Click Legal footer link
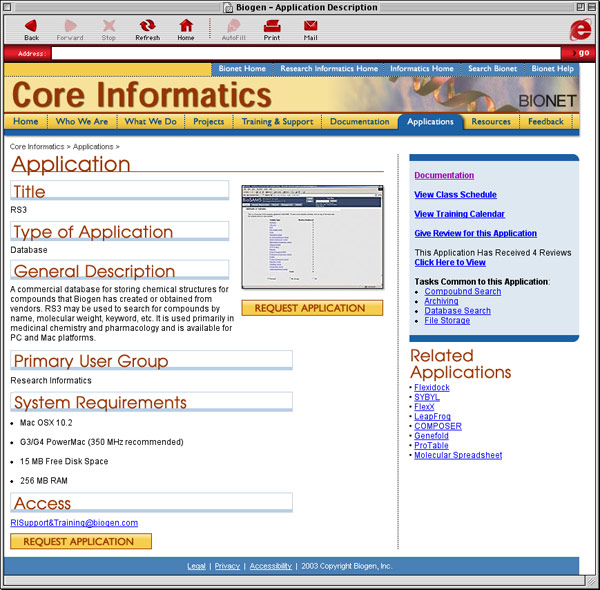 pos(196,566)
